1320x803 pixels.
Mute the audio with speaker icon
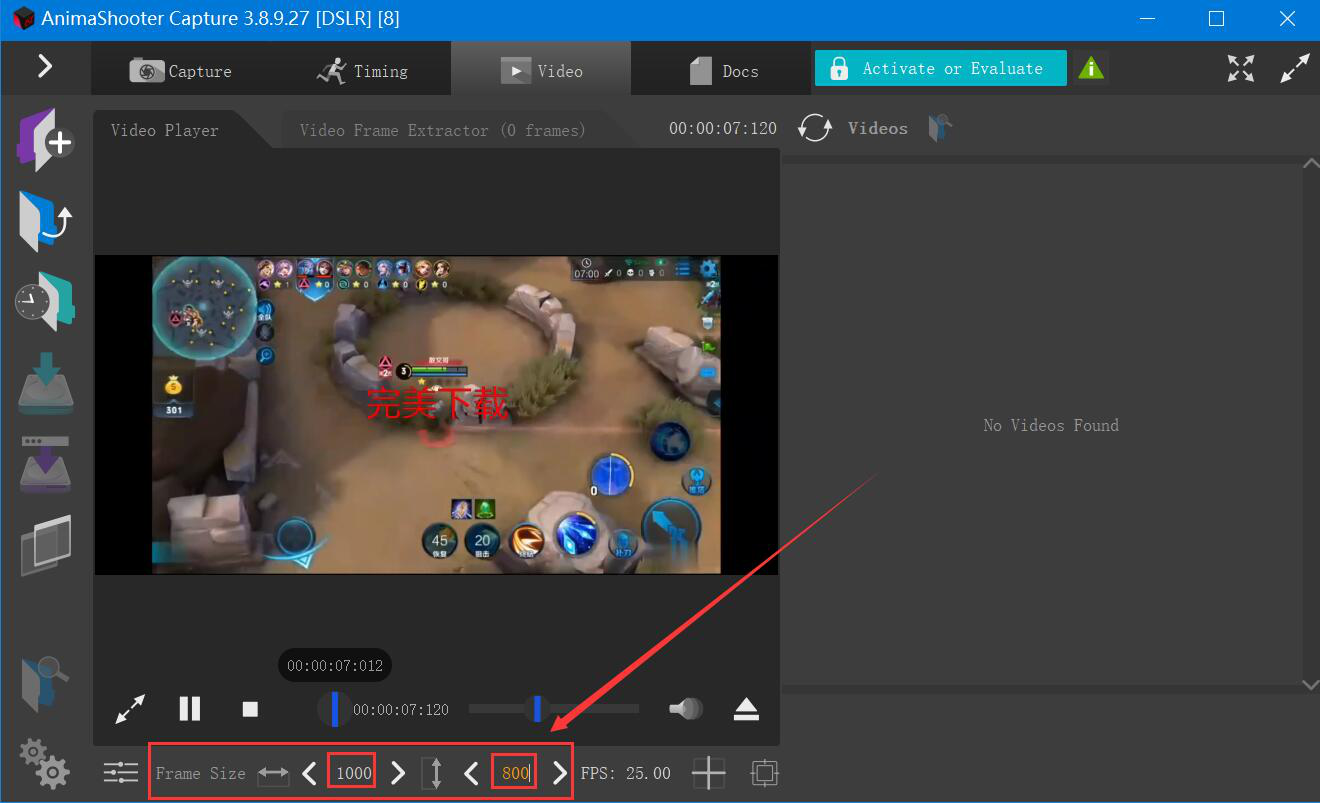pos(685,709)
